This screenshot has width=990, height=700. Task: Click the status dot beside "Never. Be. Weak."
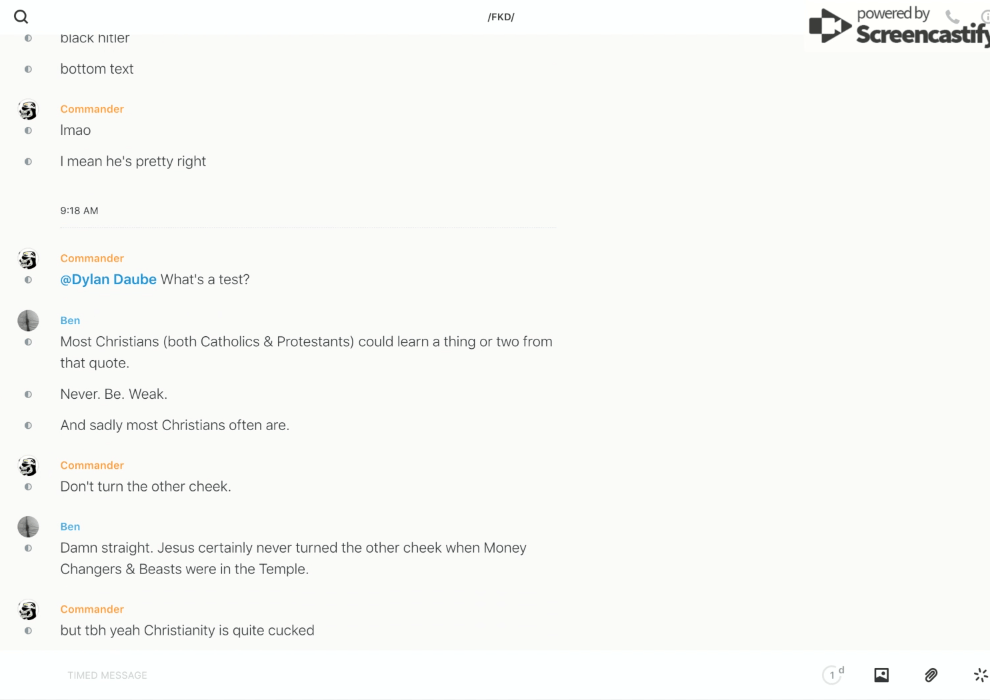click(x=28, y=394)
